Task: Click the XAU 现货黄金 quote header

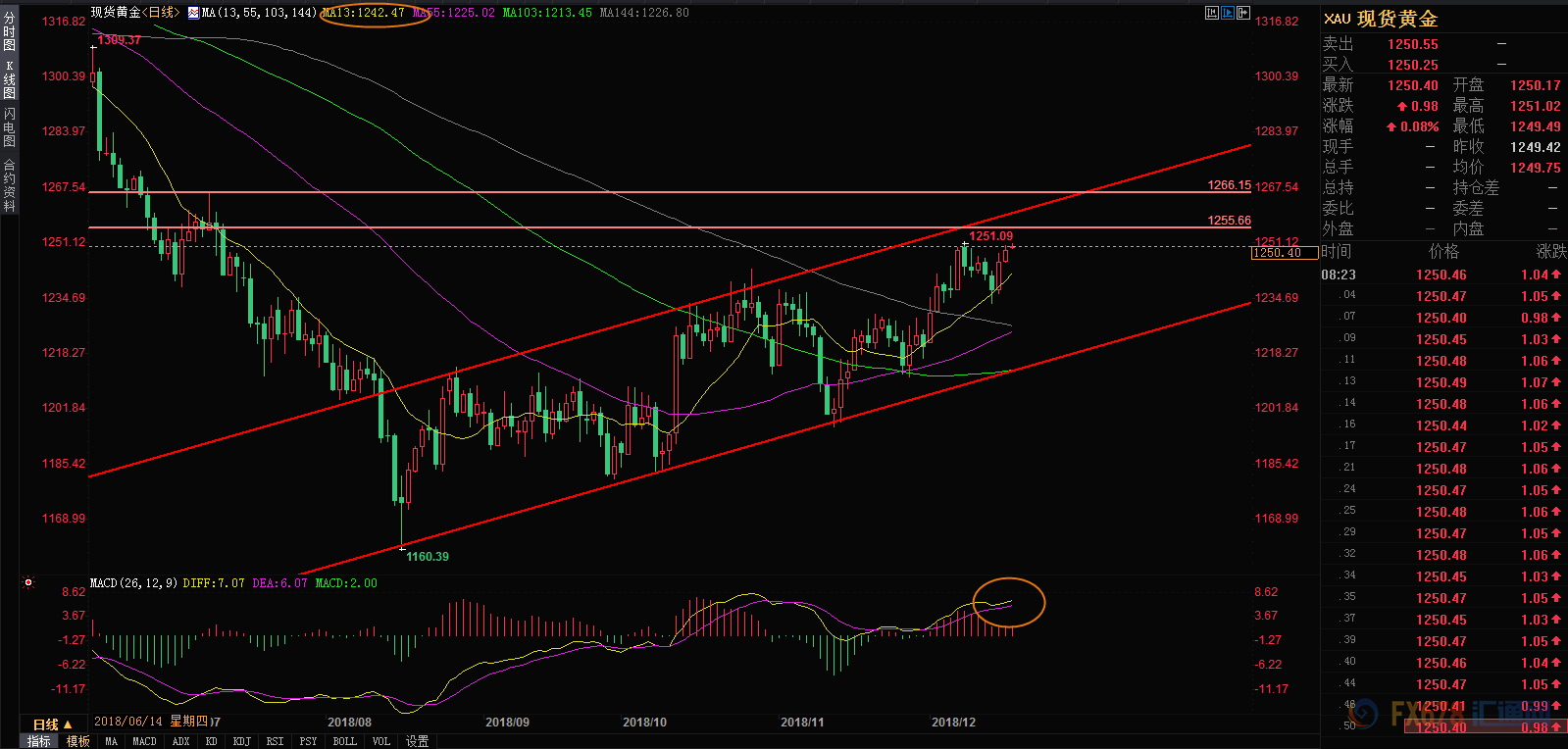Action: point(1381,19)
